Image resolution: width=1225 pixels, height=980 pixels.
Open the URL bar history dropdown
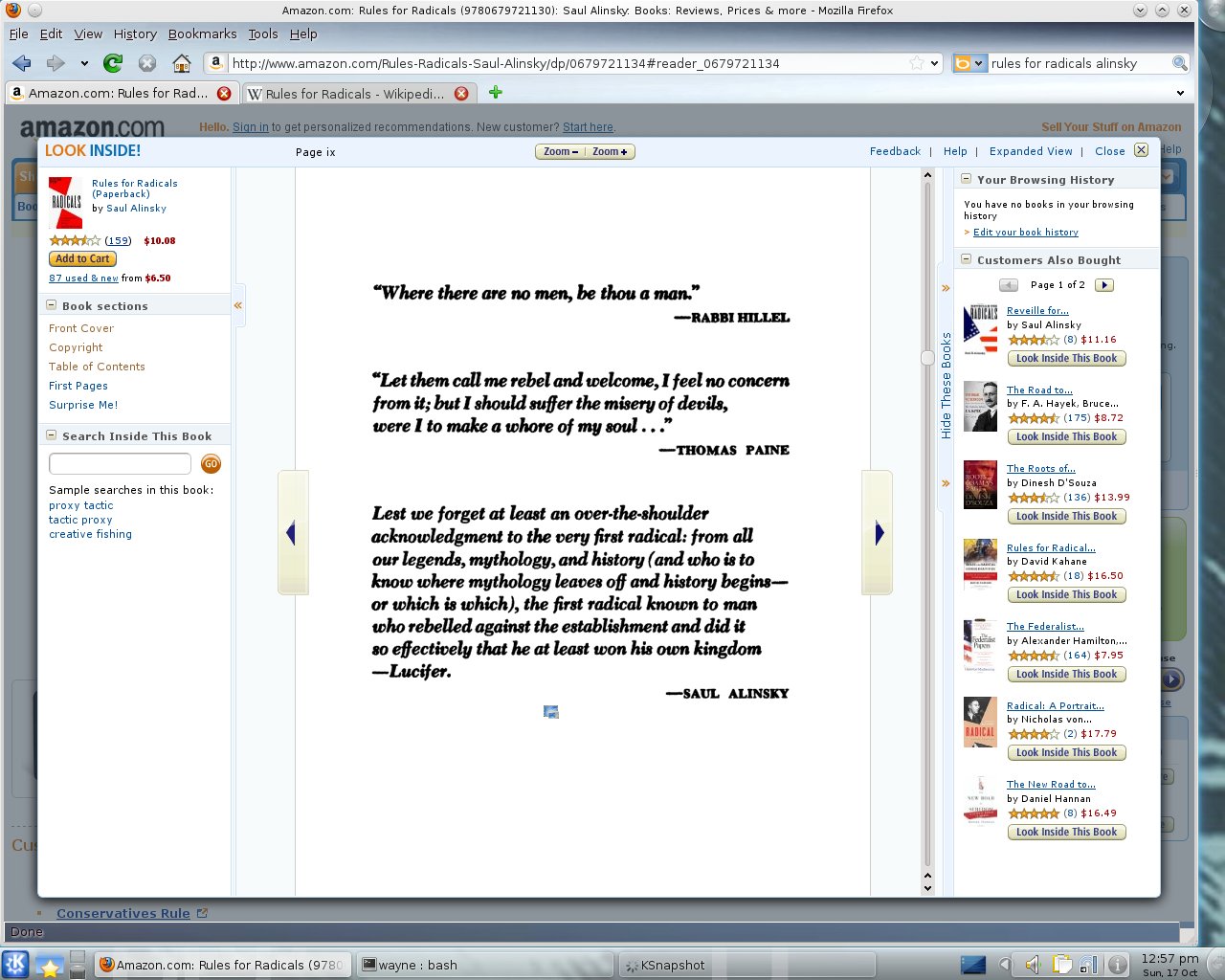point(935,63)
